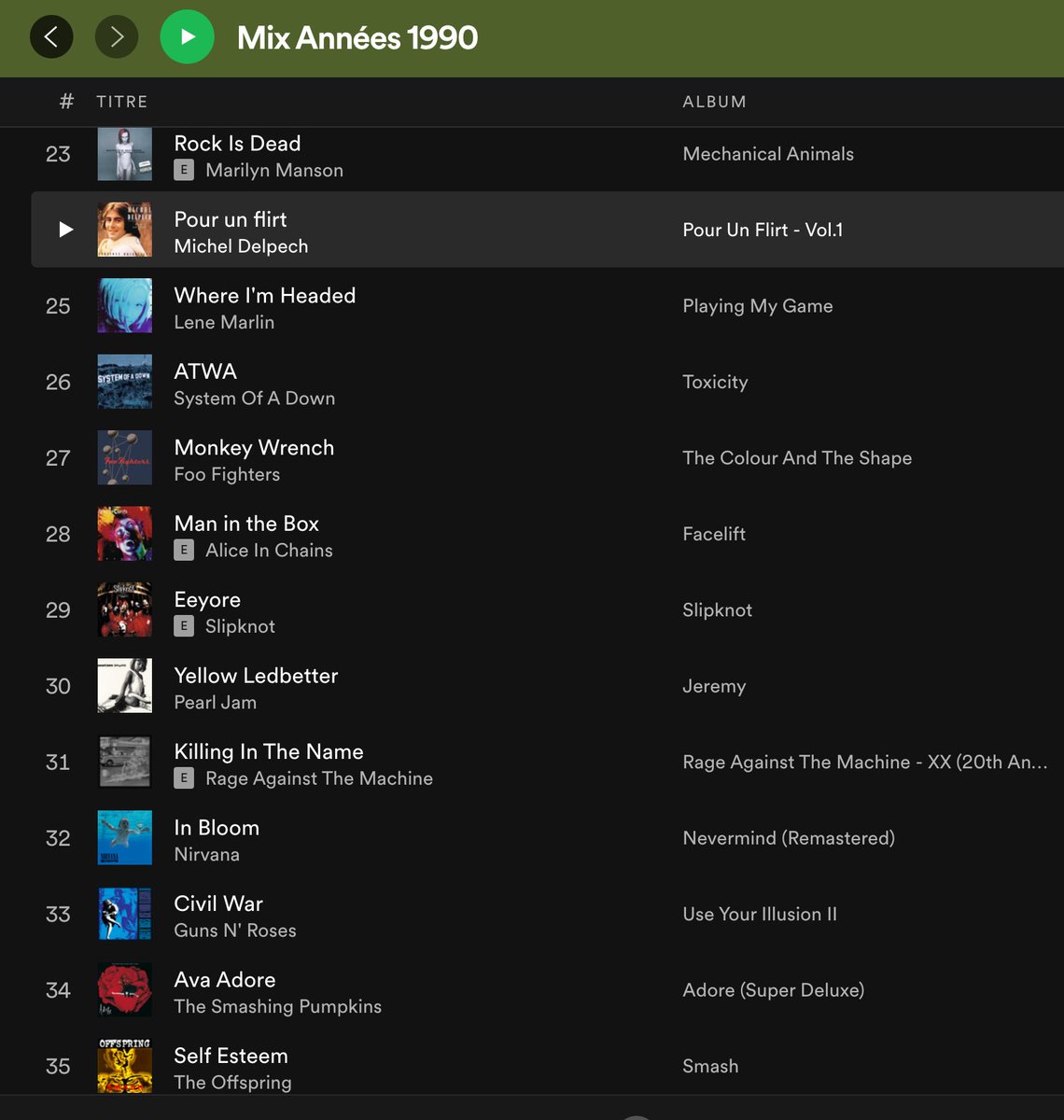Click Yellow Ledbetter cover thumbnail
1064x1120 pixels.
pyautogui.click(x=125, y=686)
